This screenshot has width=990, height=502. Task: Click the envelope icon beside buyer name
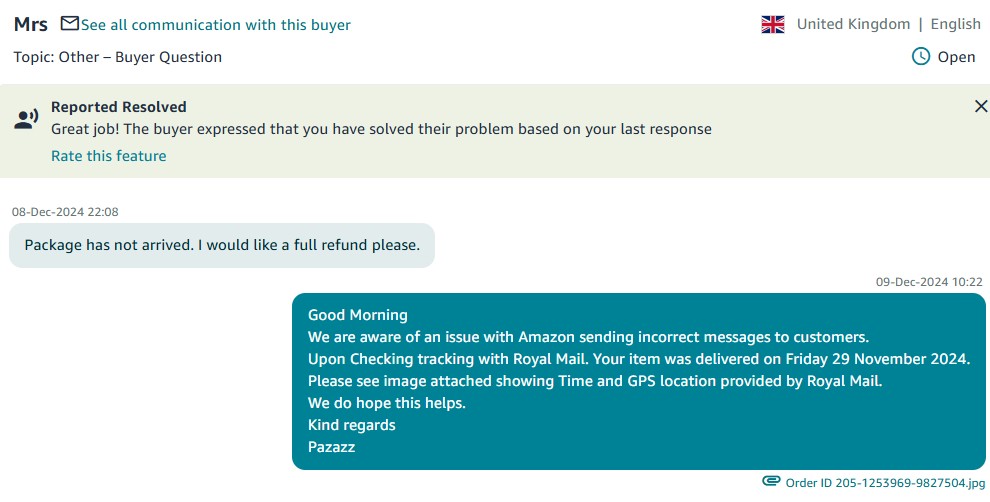point(69,24)
